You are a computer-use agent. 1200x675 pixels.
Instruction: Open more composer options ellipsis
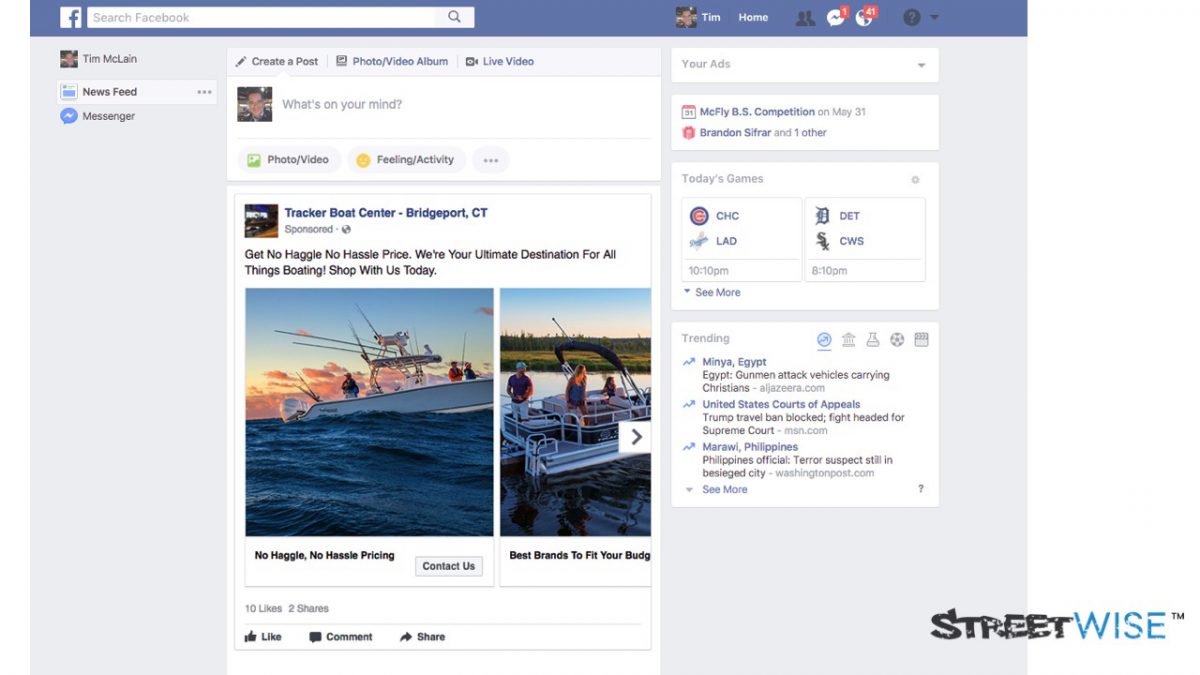click(491, 160)
